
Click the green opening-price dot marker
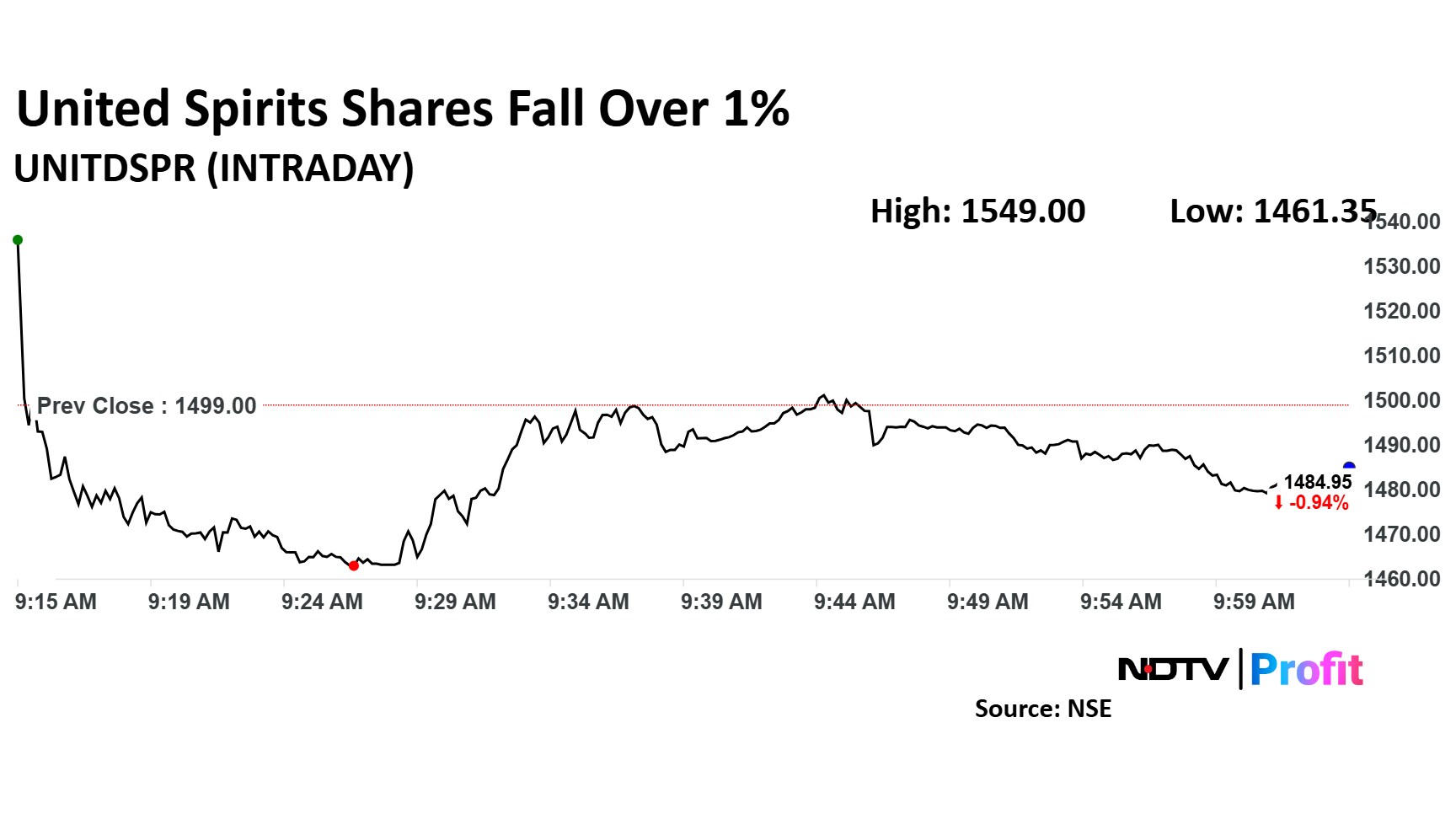click(18, 240)
